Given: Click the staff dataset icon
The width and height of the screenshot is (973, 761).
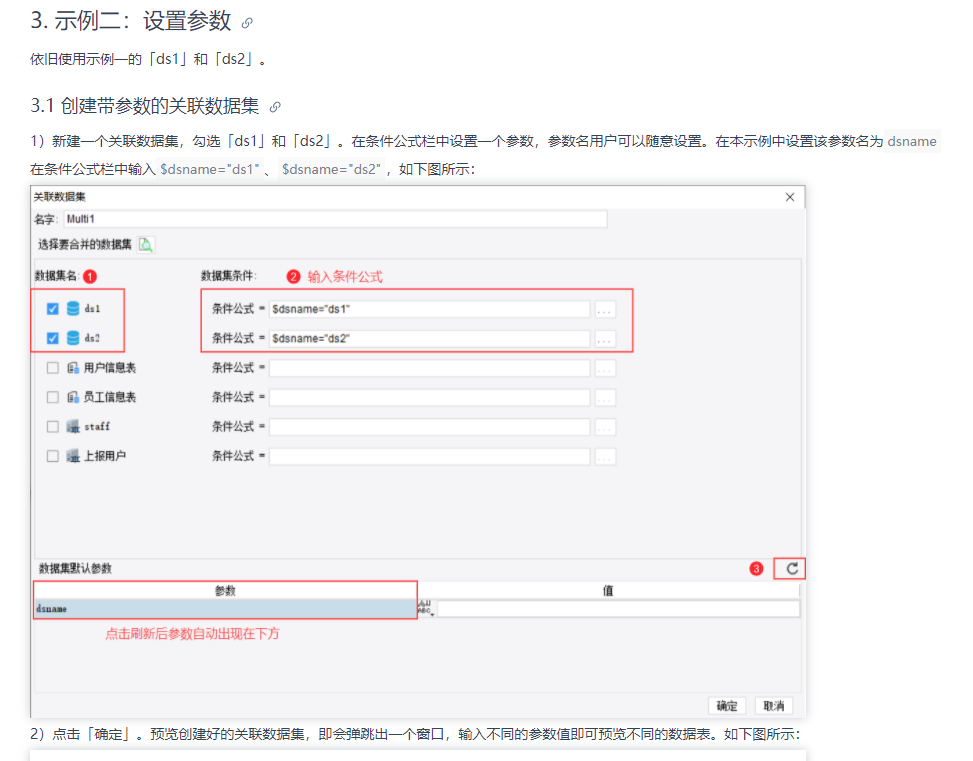Looking at the screenshot, I should coord(73,426).
